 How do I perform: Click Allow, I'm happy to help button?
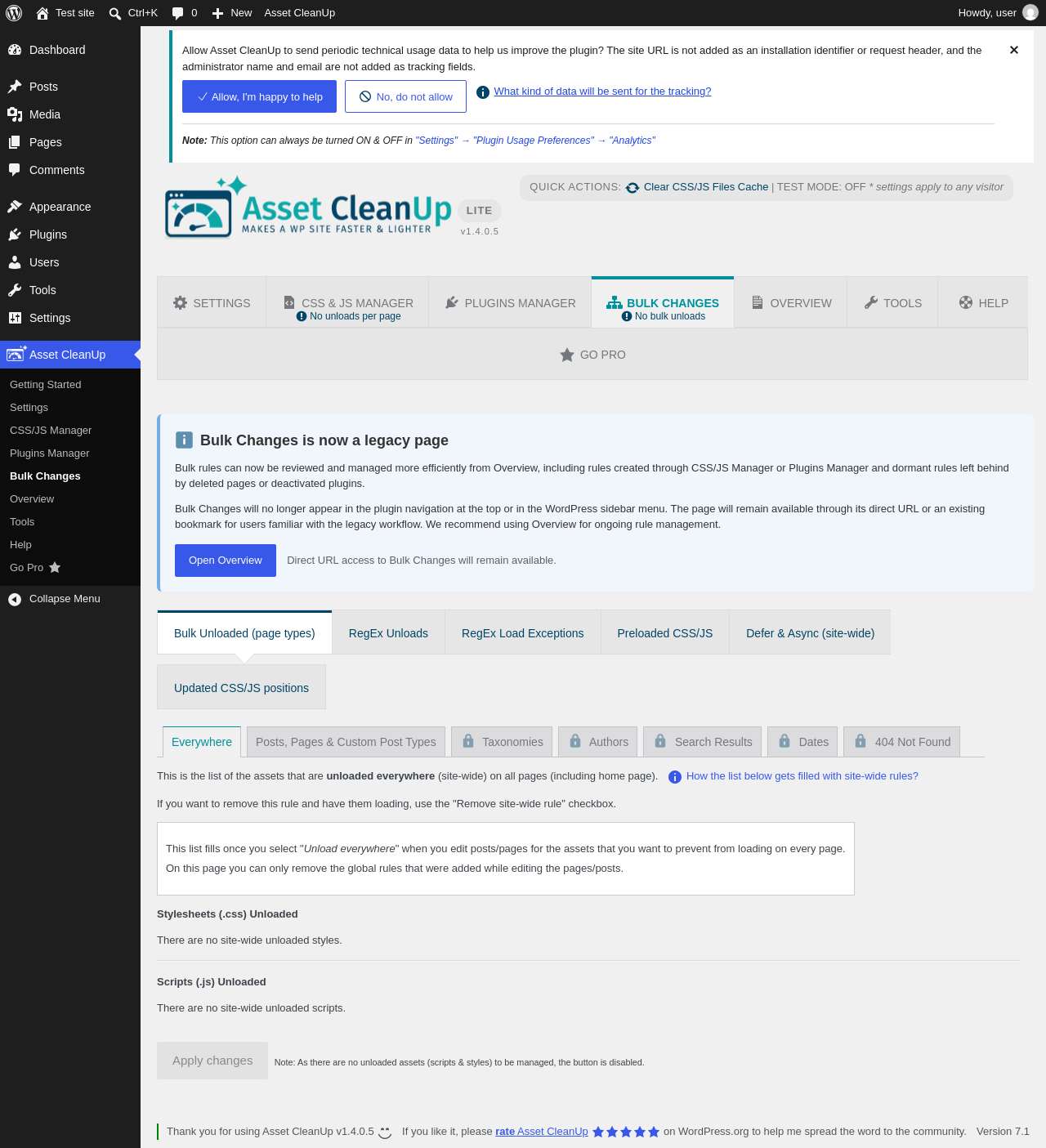click(x=259, y=96)
